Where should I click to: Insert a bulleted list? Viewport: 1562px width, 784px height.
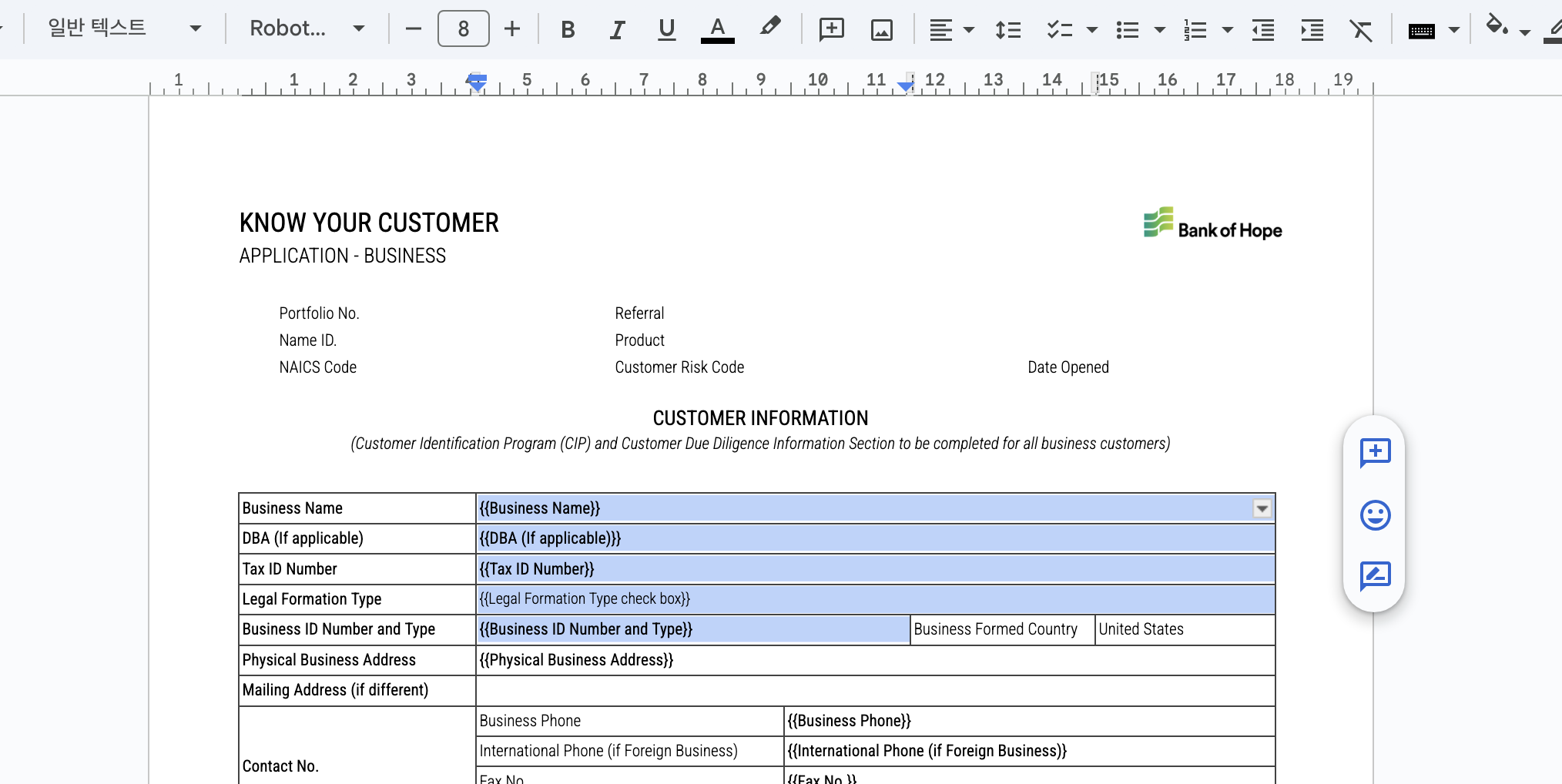1128,29
